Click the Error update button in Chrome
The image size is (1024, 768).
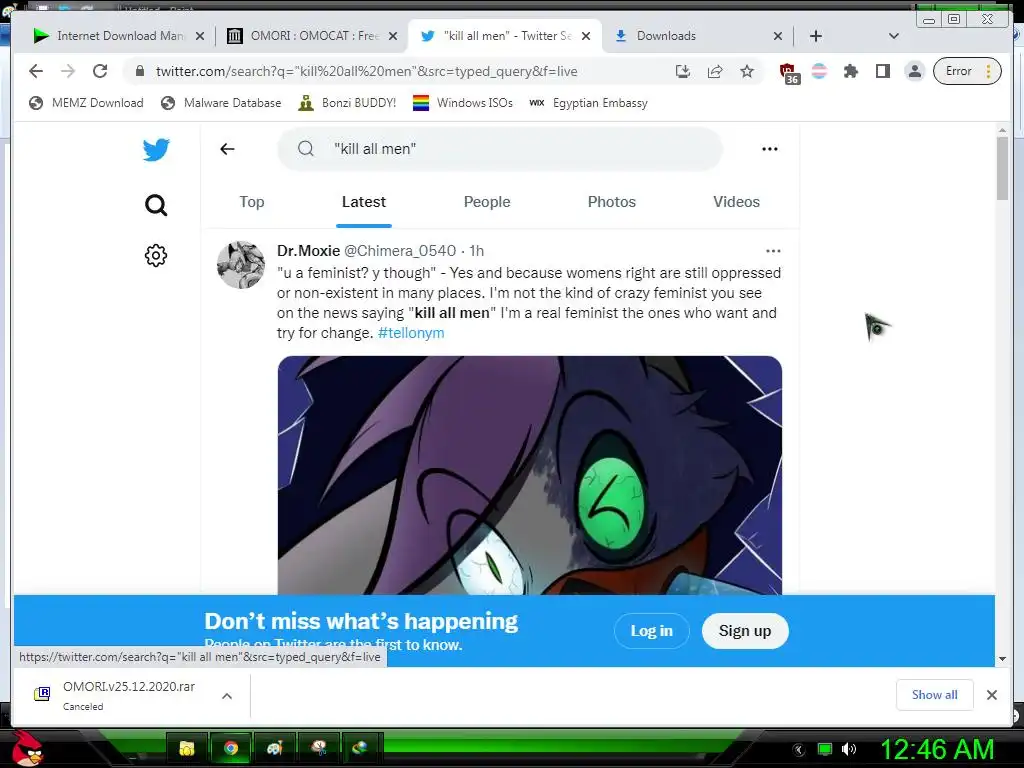point(967,71)
